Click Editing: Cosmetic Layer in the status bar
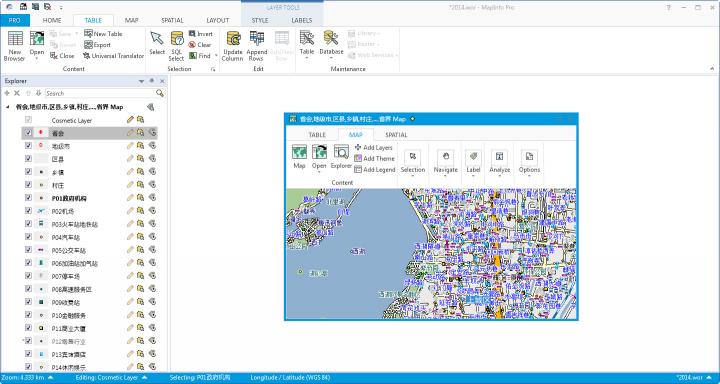This screenshot has width=720, height=384. tap(112, 378)
